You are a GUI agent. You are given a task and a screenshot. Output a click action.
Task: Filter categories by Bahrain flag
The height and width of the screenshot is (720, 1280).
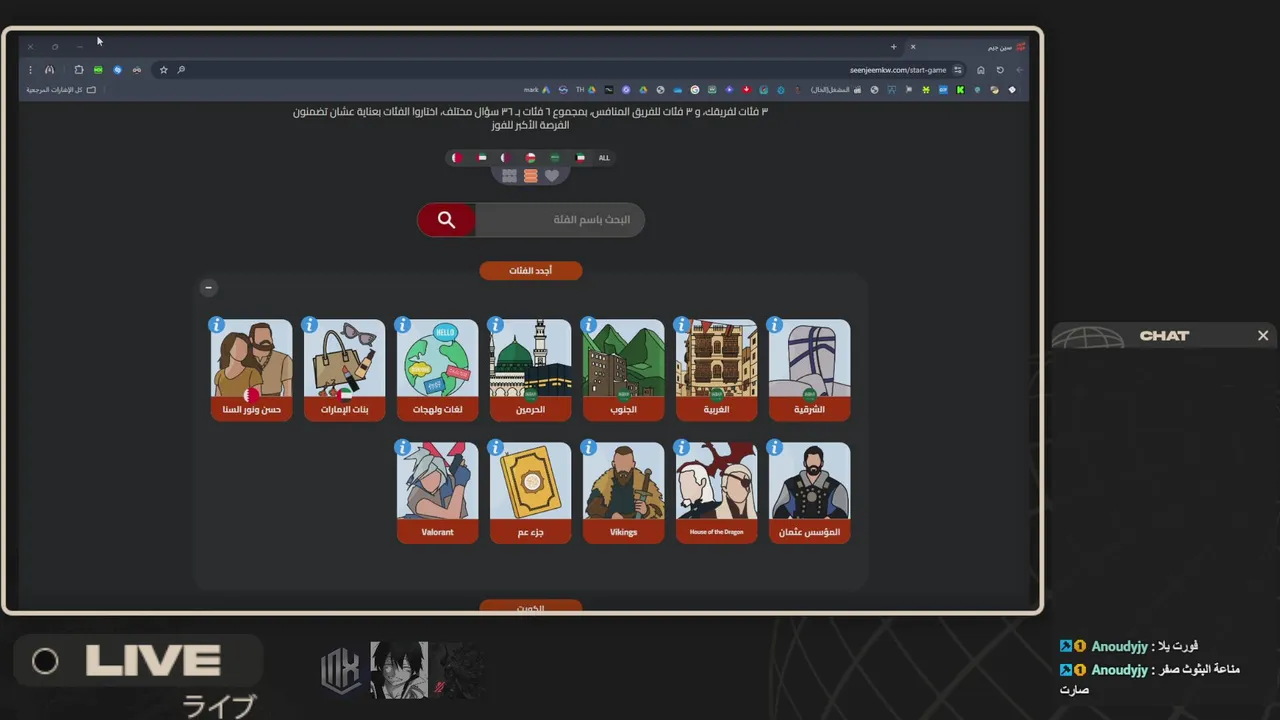[x=457, y=158]
